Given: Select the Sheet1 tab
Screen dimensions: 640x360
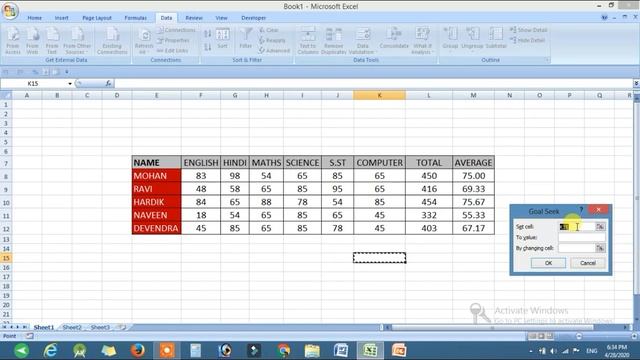Looking at the screenshot, I should [x=44, y=327].
